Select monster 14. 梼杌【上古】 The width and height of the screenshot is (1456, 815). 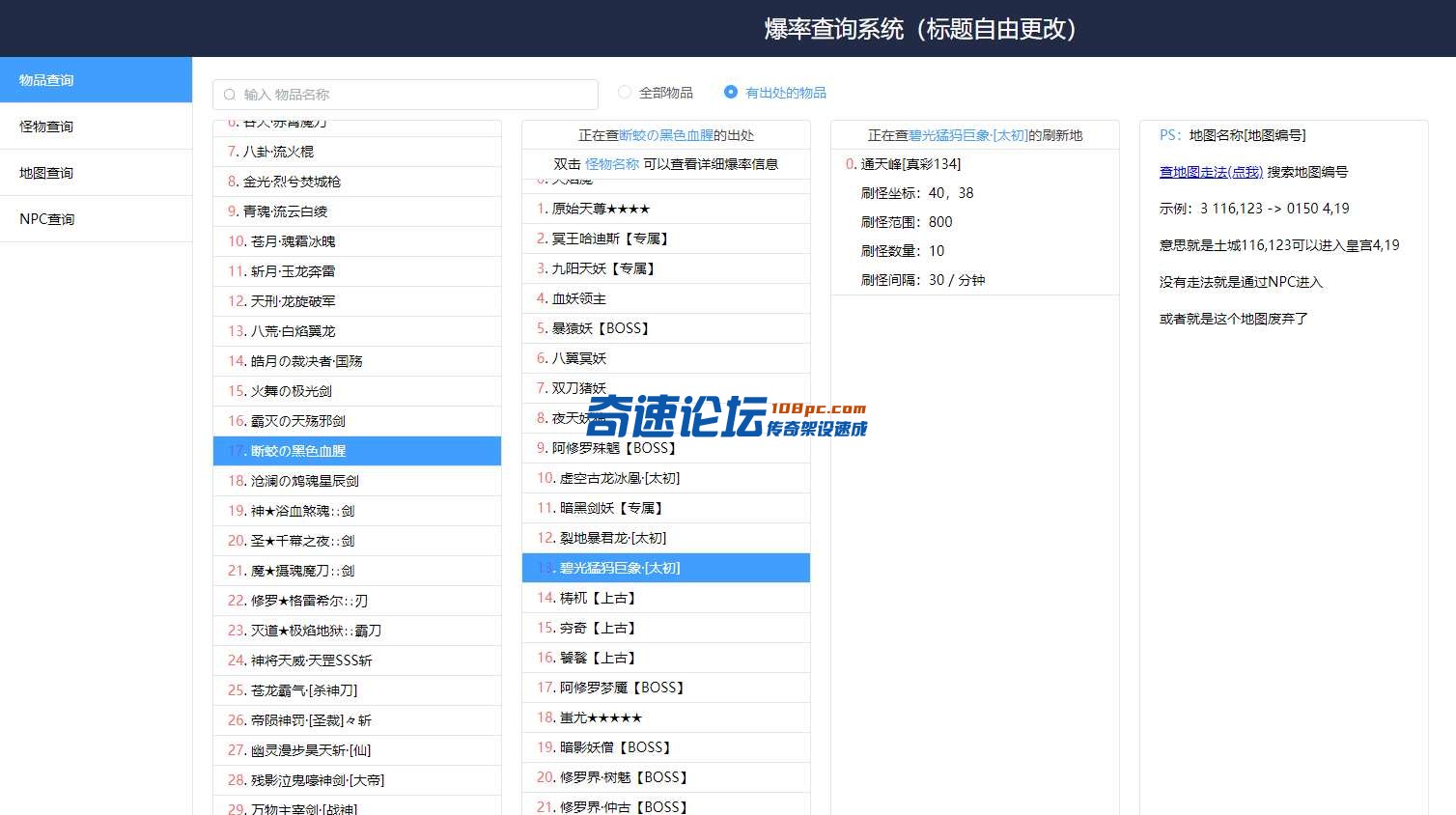(666, 598)
